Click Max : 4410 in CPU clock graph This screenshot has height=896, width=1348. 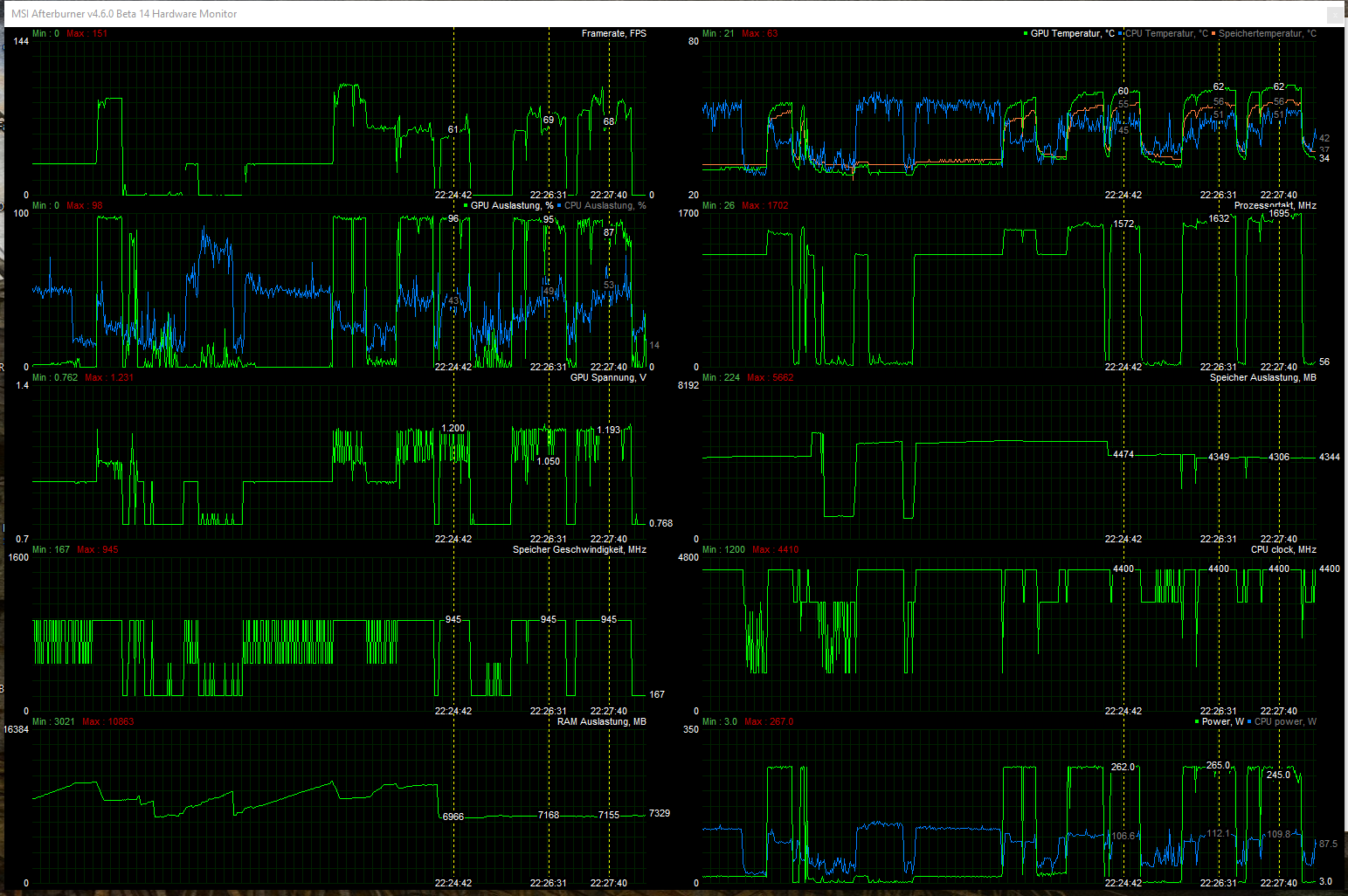(x=776, y=550)
